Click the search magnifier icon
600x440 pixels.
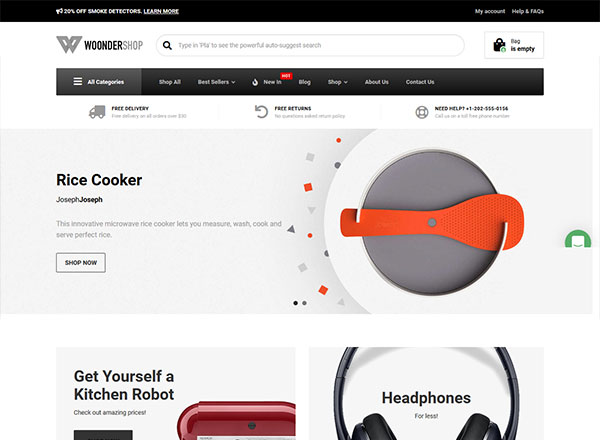167,46
